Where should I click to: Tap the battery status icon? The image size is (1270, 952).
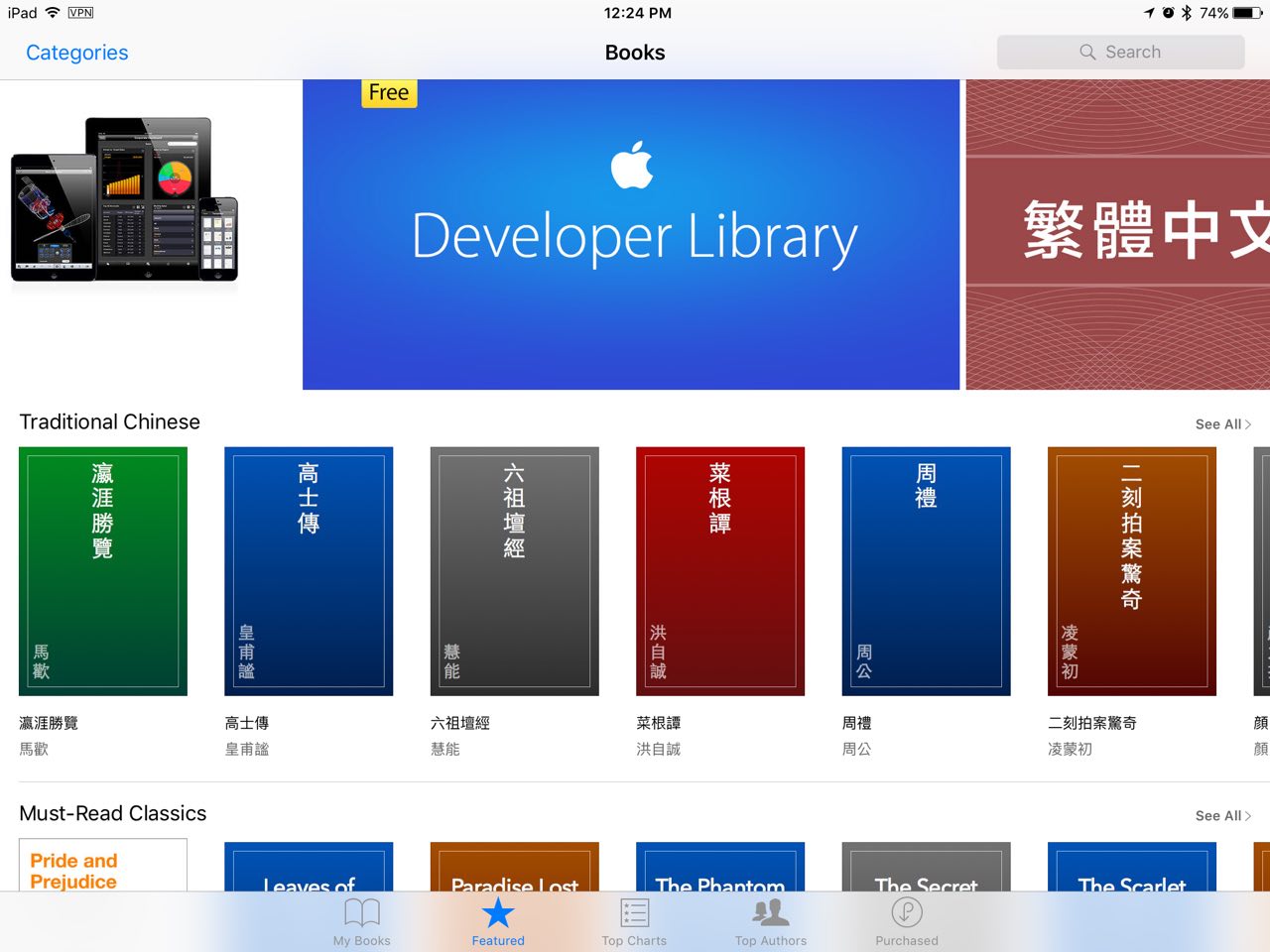[x=1247, y=13]
